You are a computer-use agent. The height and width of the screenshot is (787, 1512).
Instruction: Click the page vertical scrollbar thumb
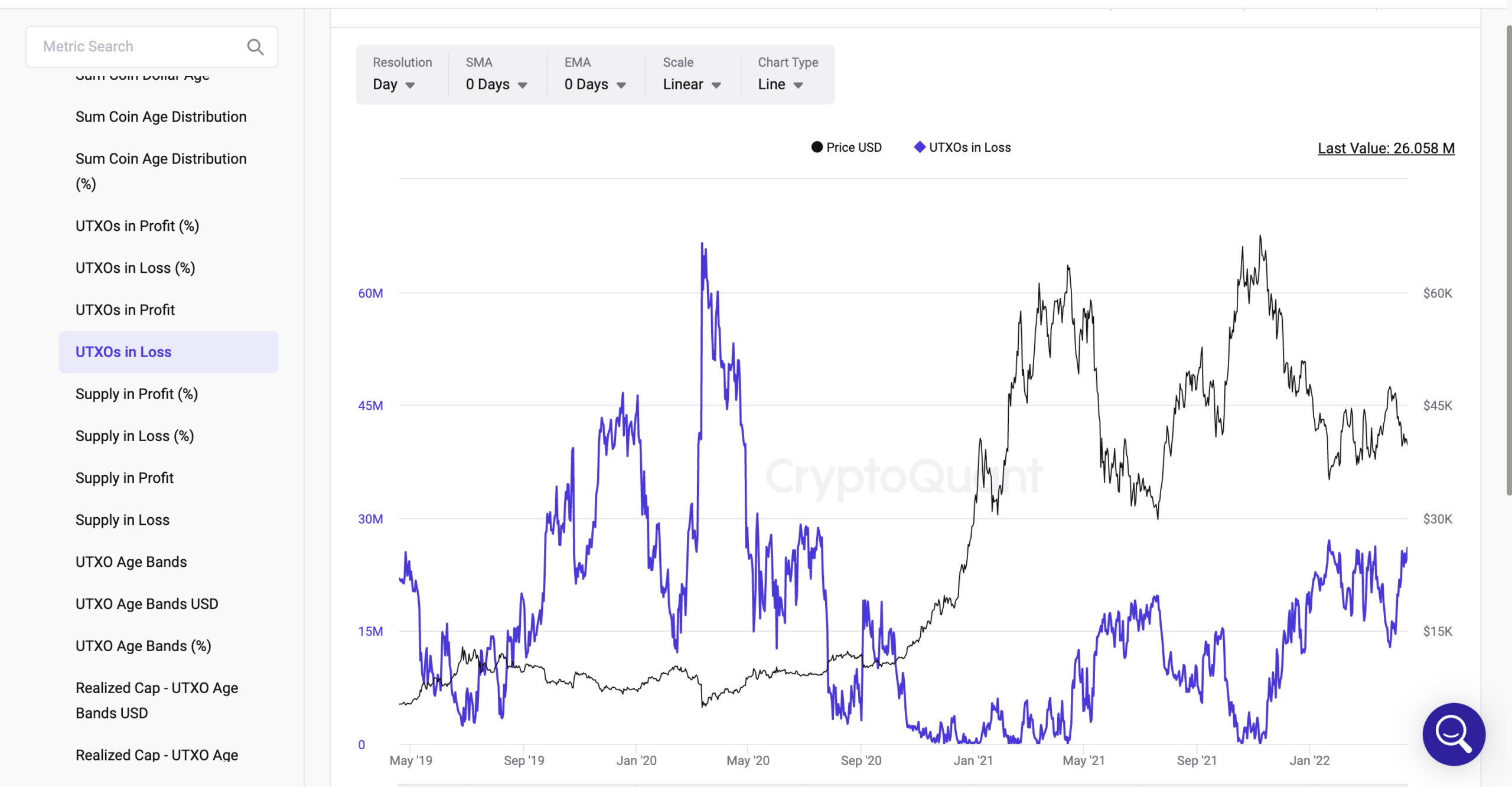1509,260
